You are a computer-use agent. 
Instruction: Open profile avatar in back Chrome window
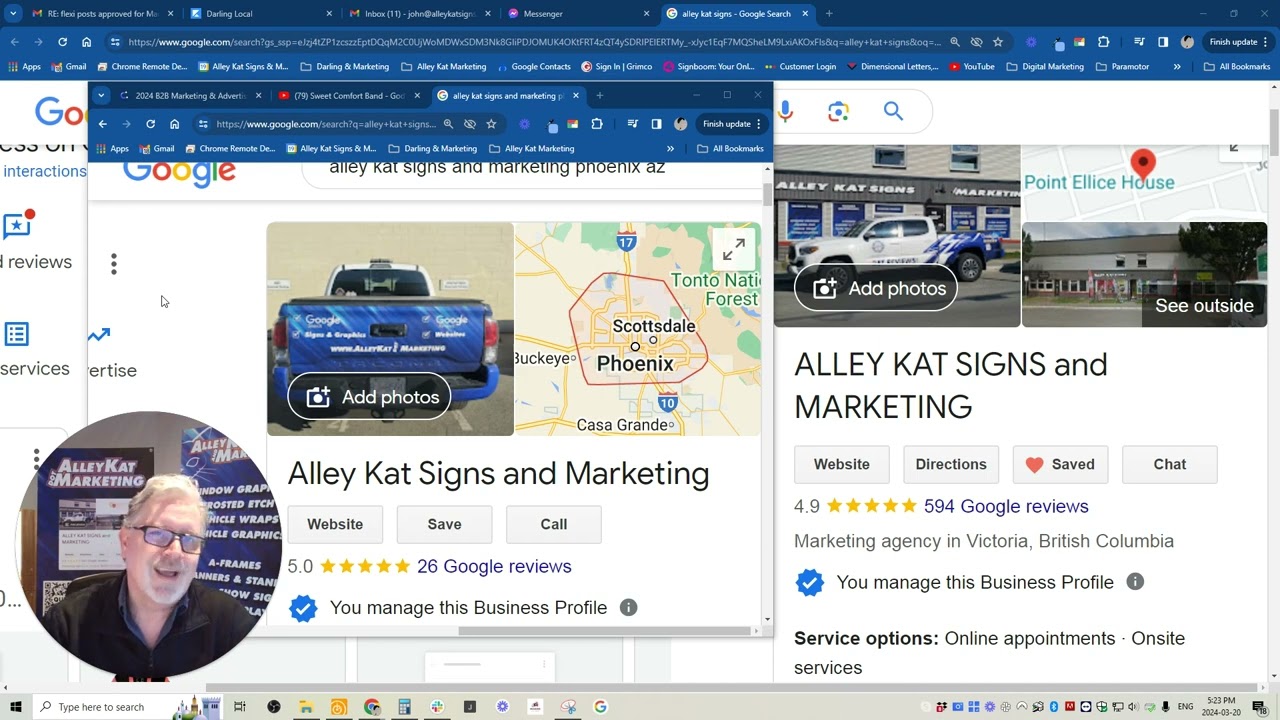1187,42
